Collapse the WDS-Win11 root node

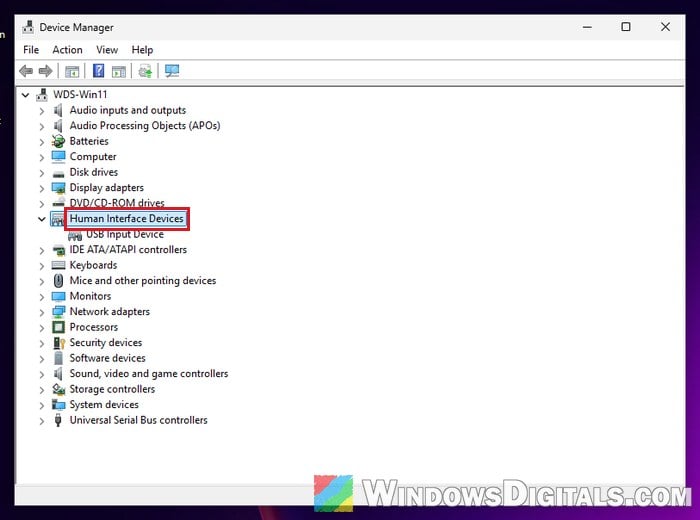pos(25,95)
